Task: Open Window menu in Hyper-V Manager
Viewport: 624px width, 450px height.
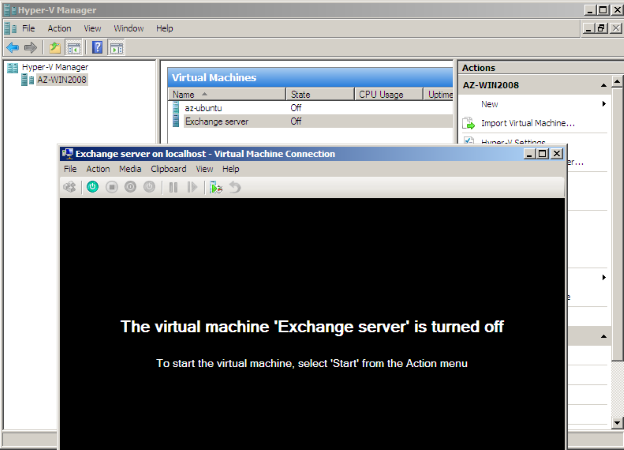Action: (129, 29)
